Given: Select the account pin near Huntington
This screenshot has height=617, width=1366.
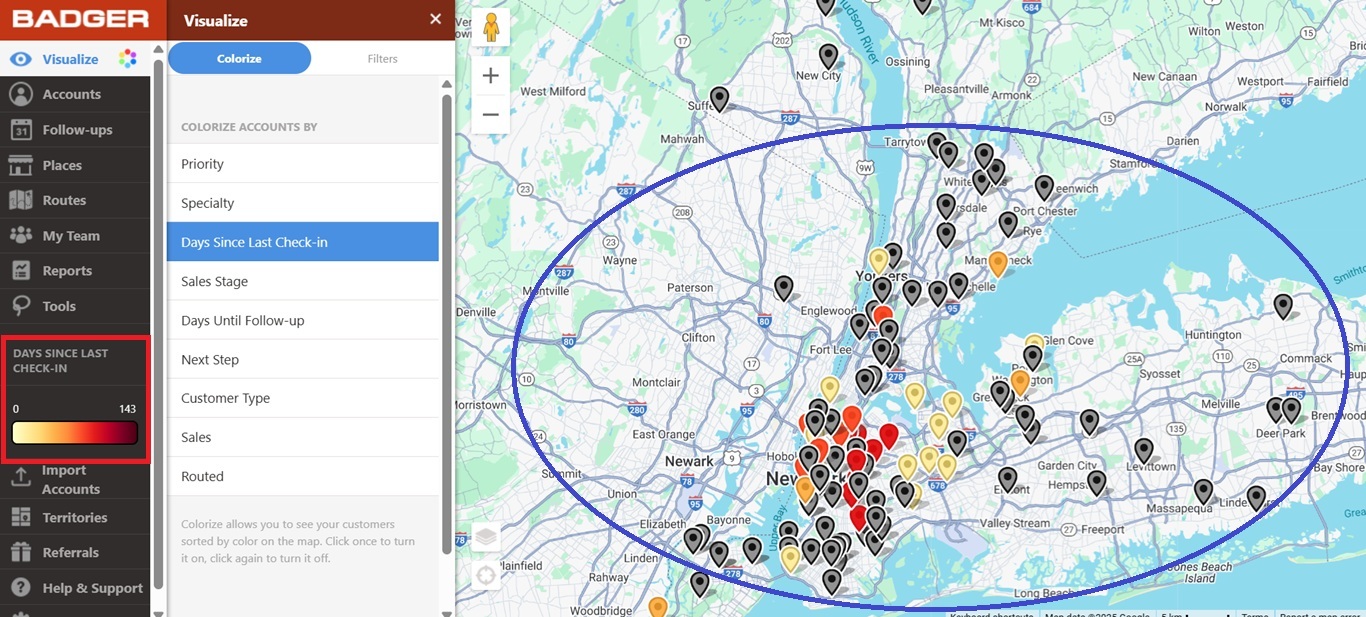Looking at the screenshot, I should [1283, 305].
